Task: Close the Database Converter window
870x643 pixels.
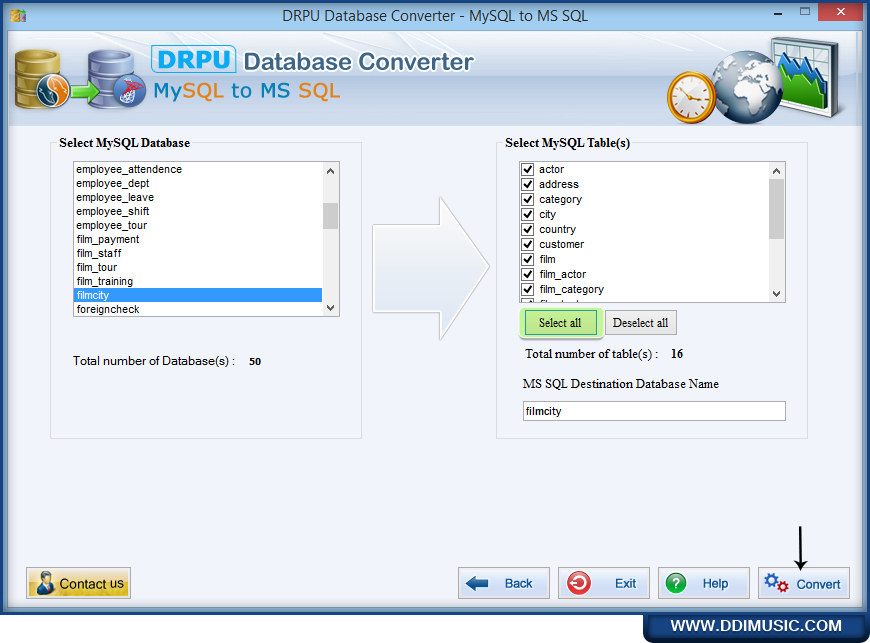Action: (x=841, y=12)
